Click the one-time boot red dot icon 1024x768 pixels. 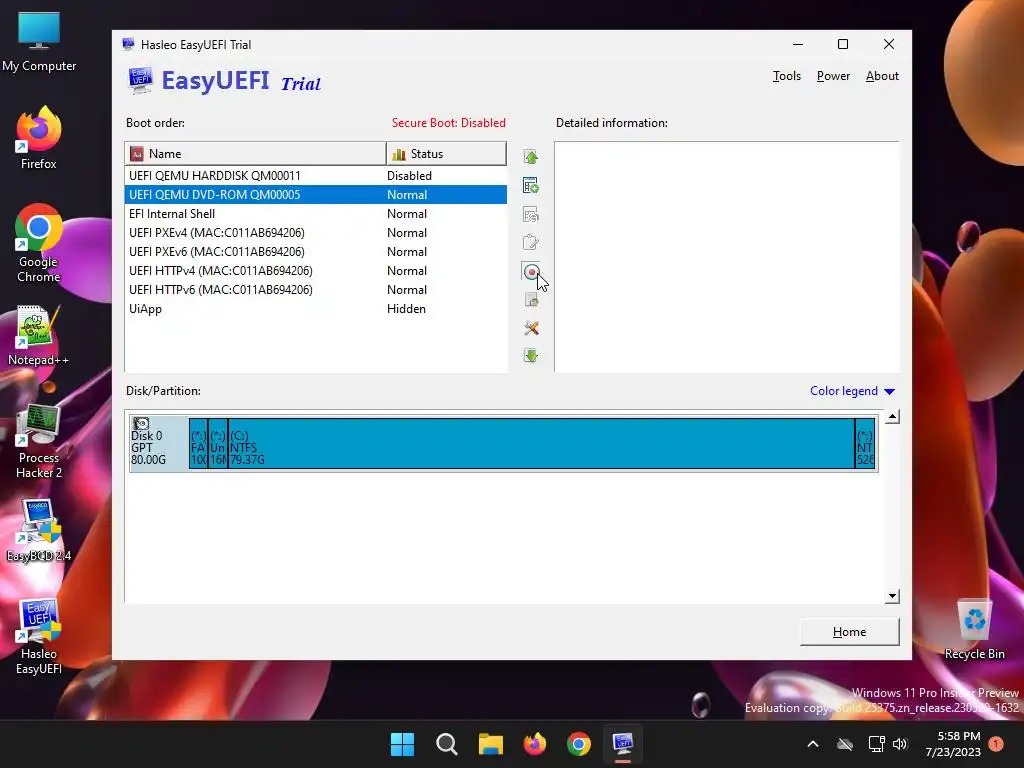(531, 271)
